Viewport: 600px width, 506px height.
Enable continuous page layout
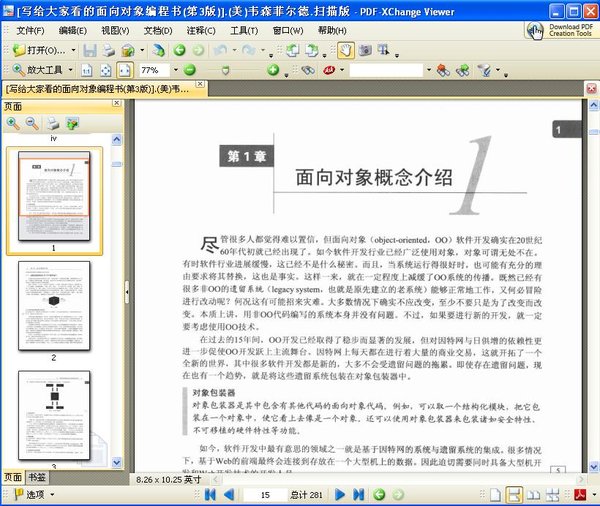coord(512,495)
